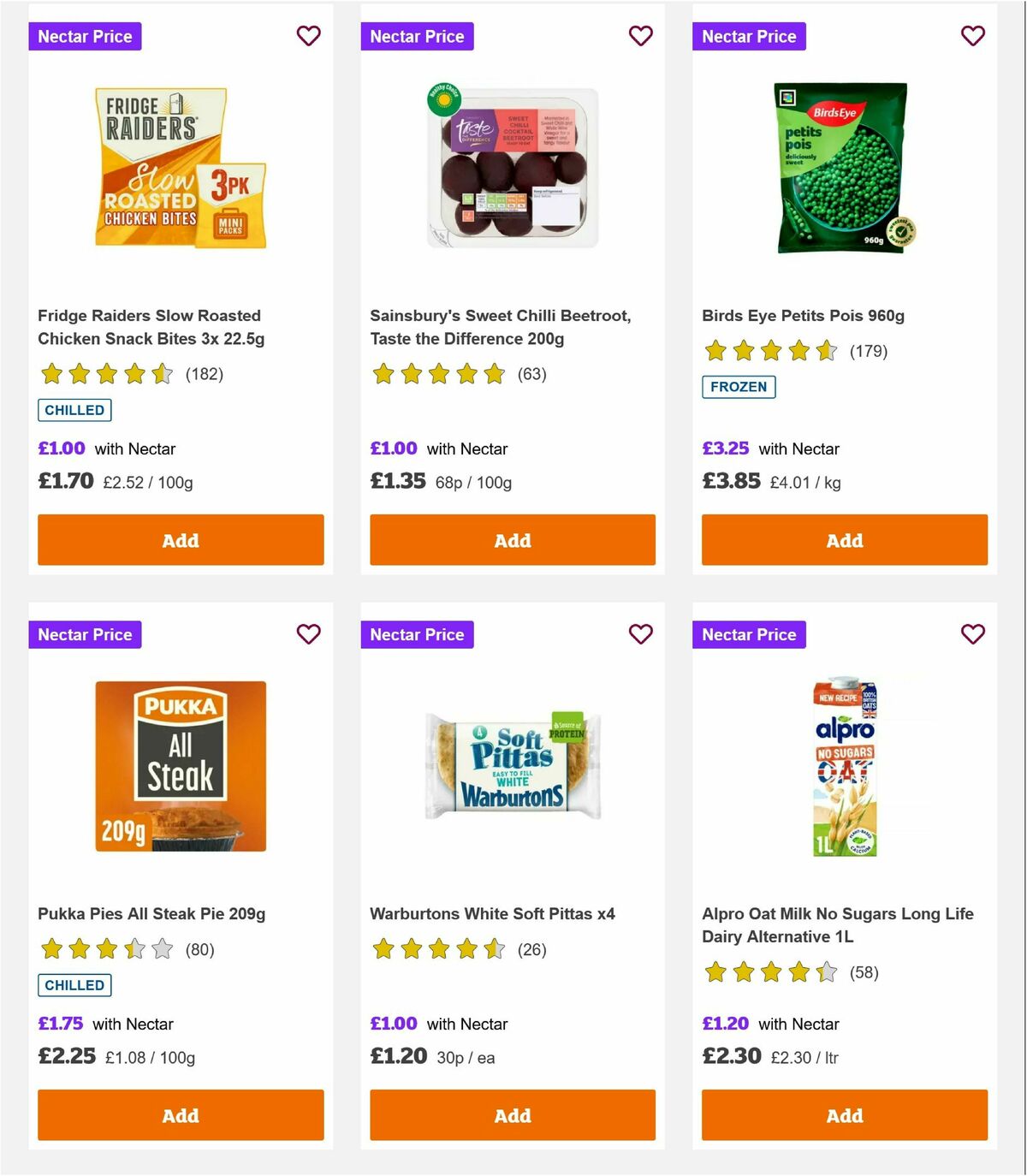Open the Pukka Pies All Steak Pie product page
Image resolution: width=1027 pixels, height=1176 pixels.
tap(151, 913)
